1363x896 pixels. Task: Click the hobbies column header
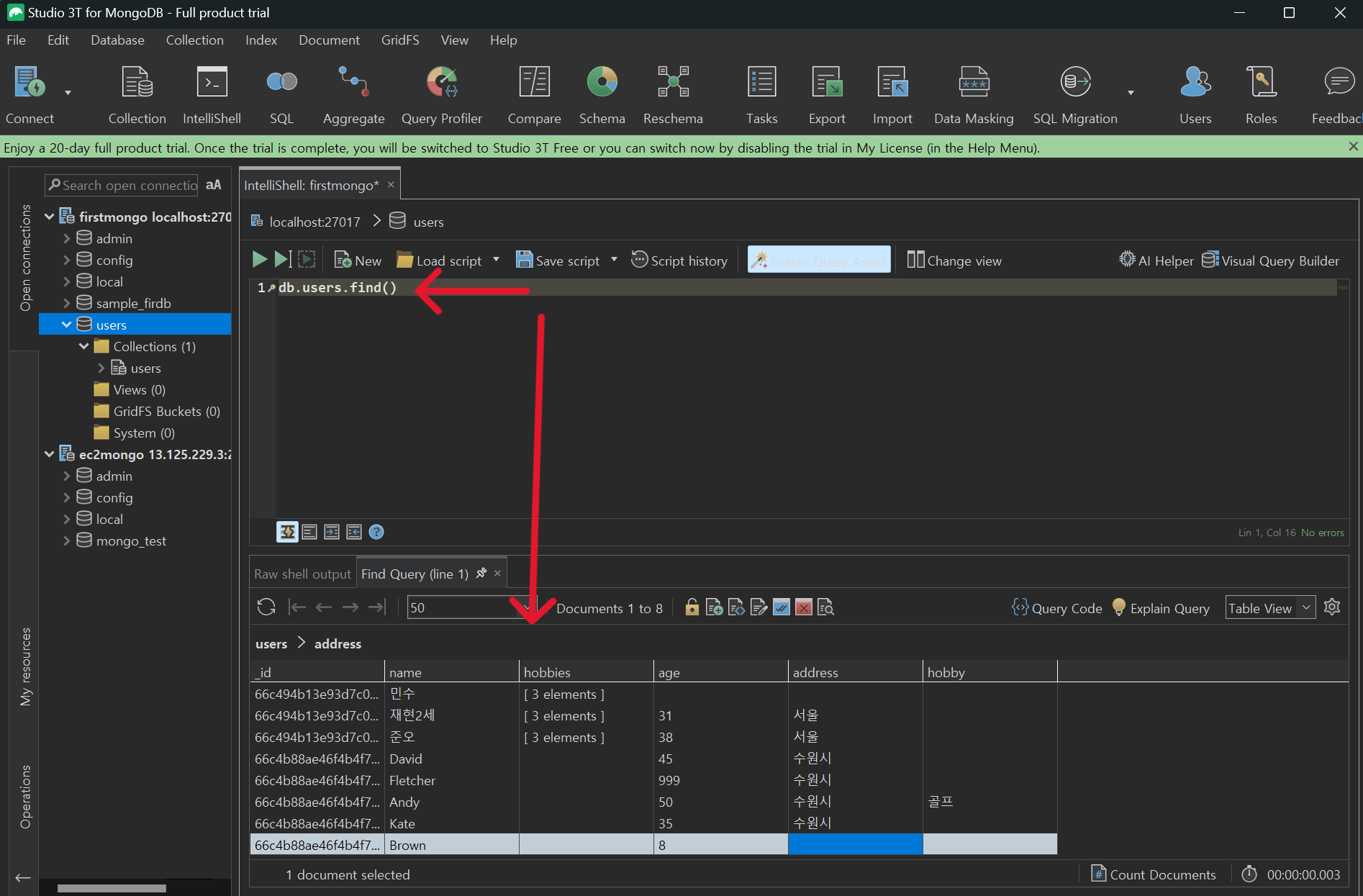586,672
